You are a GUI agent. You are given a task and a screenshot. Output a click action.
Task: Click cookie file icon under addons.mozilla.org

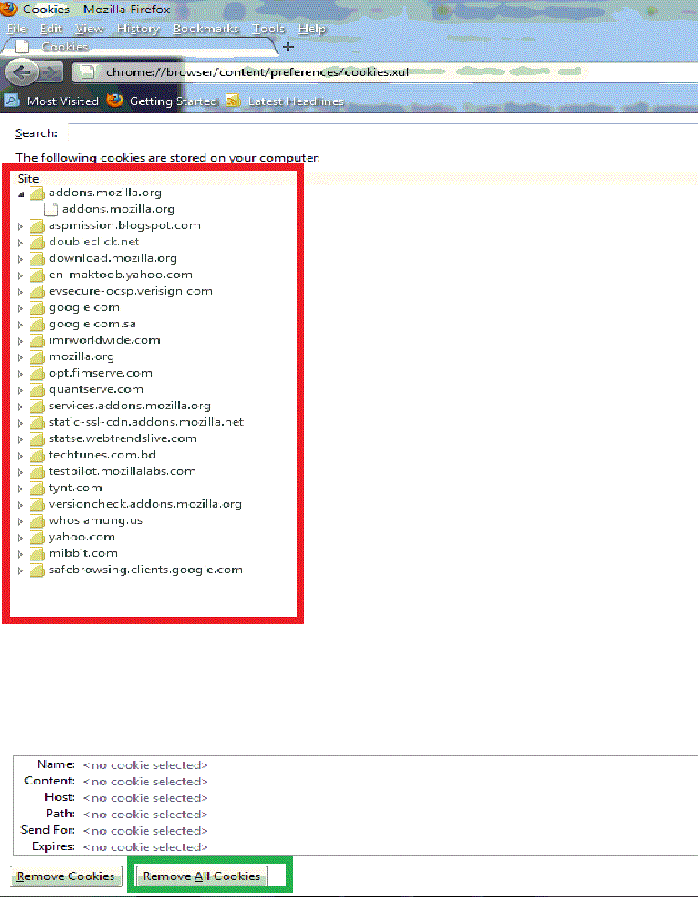pos(51,209)
